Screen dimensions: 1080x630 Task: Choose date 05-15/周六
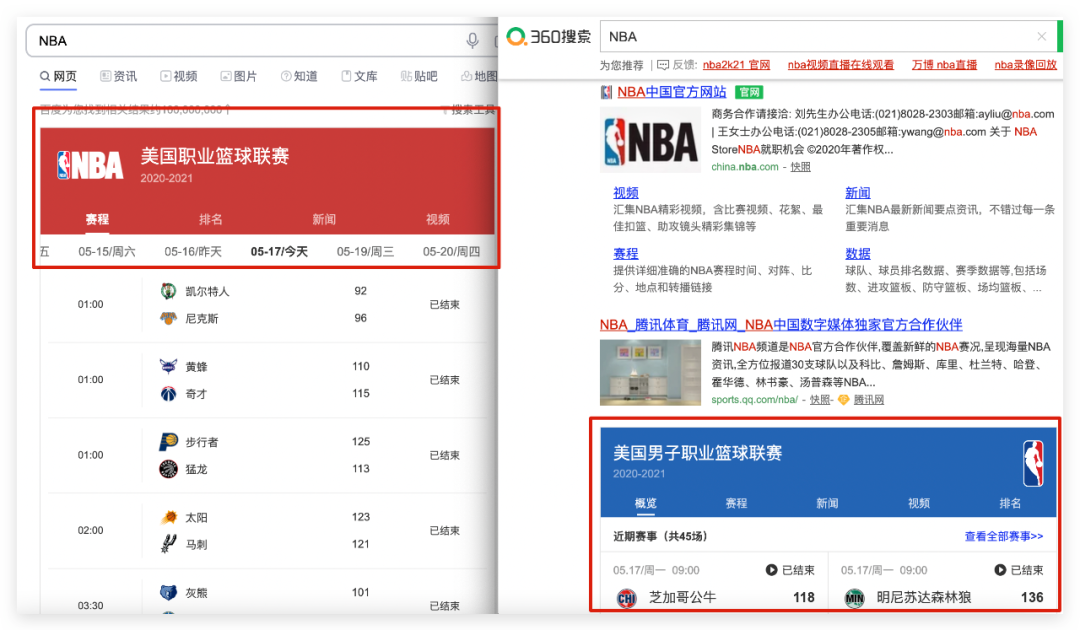point(107,252)
